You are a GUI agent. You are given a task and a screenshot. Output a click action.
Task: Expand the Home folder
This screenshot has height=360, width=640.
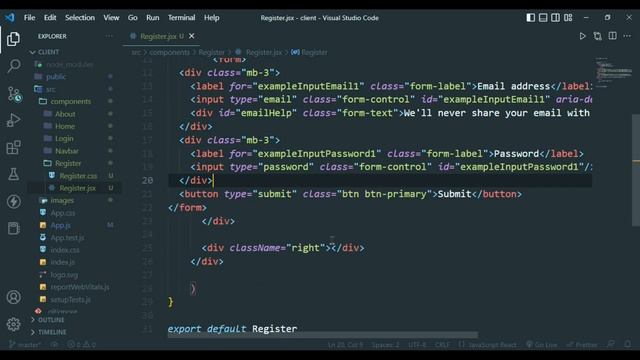click(x=64, y=126)
